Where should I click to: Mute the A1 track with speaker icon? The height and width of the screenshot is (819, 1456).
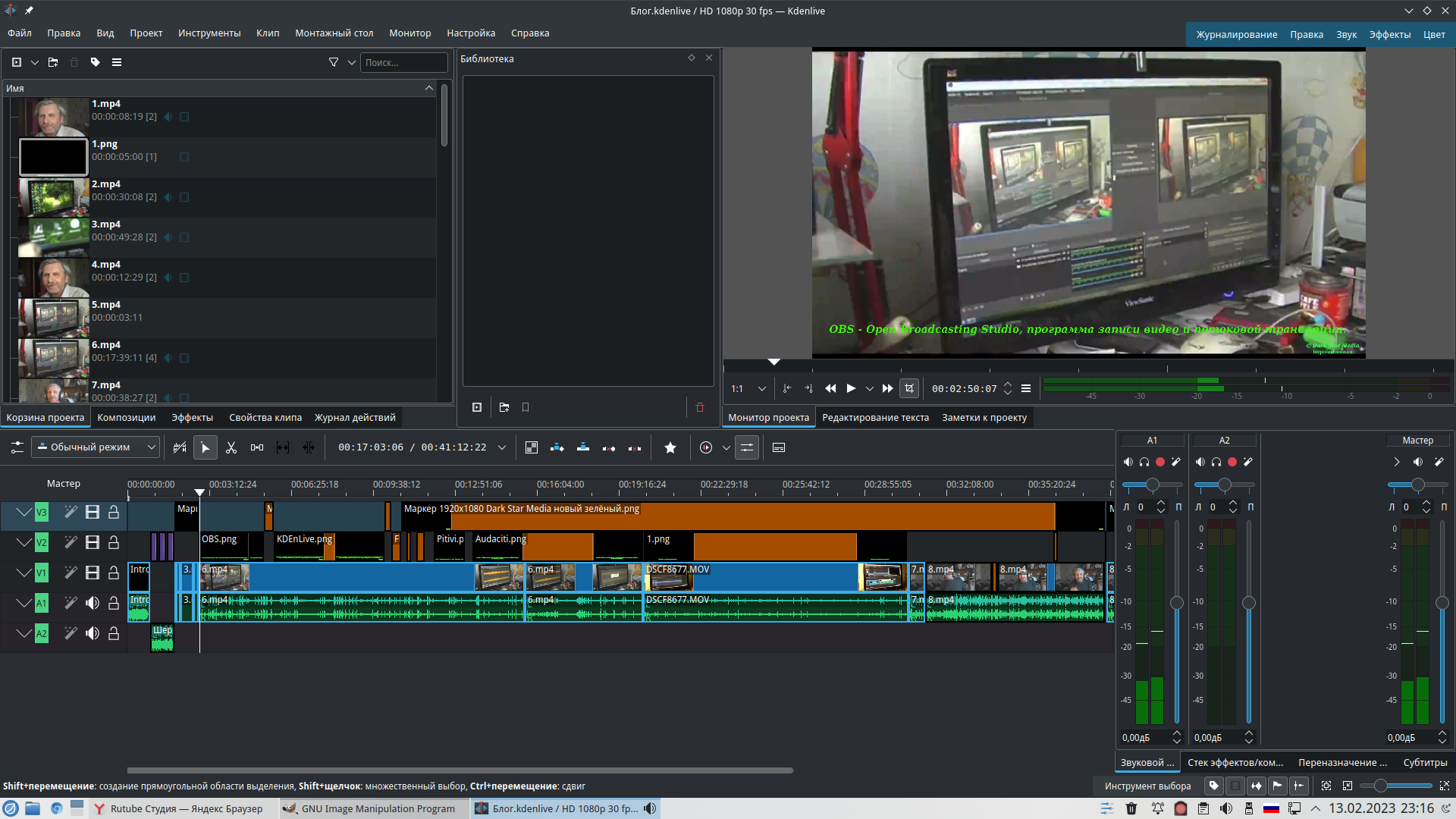(93, 603)
